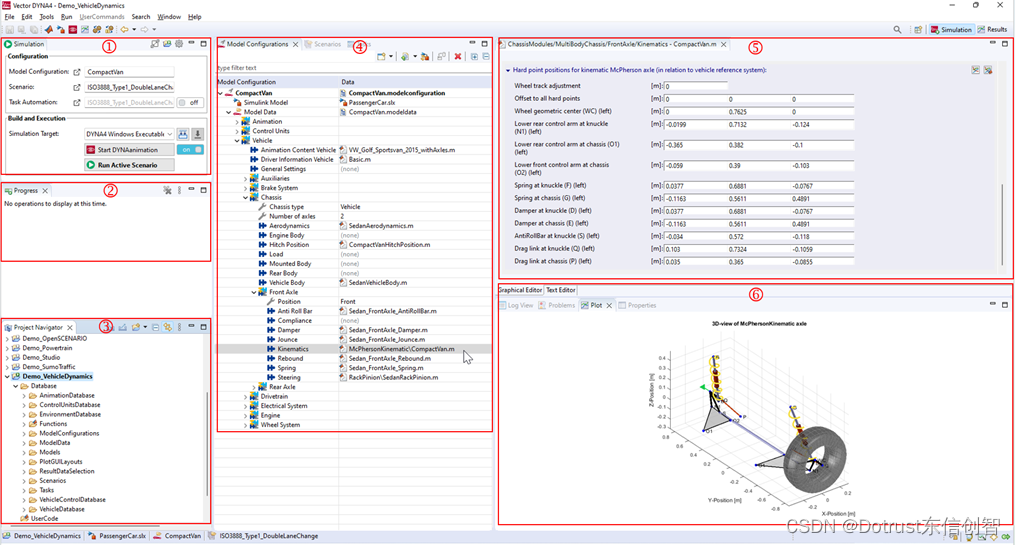Click collapse-all icon in Project Navigator toolbar
Image resolution: width=1015 pixels, height=545 pixels.
point(155,328)
